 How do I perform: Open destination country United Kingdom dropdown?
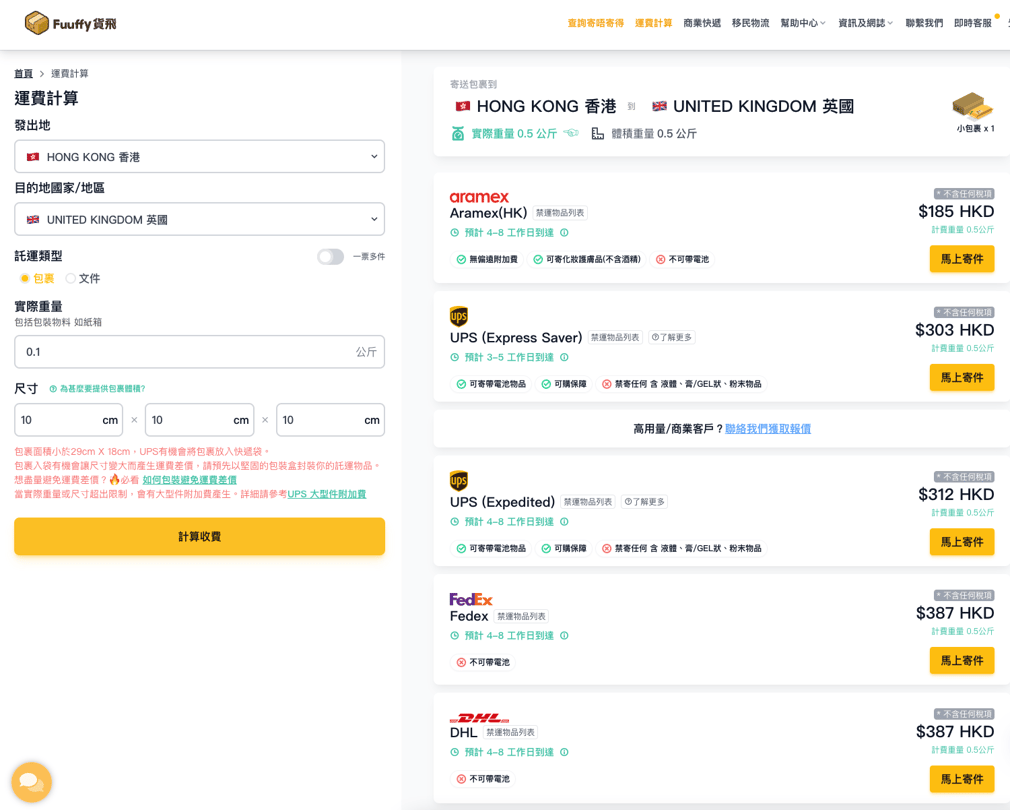(199, 219)
